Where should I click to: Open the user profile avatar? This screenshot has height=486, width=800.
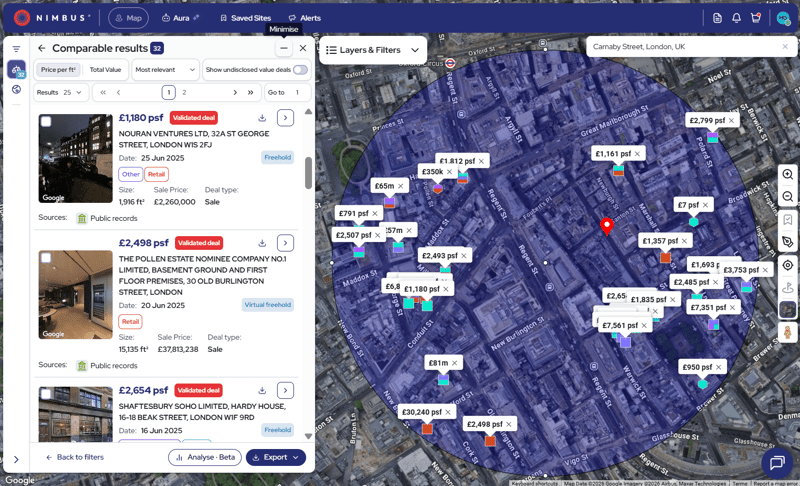click(x=783, y=18)
